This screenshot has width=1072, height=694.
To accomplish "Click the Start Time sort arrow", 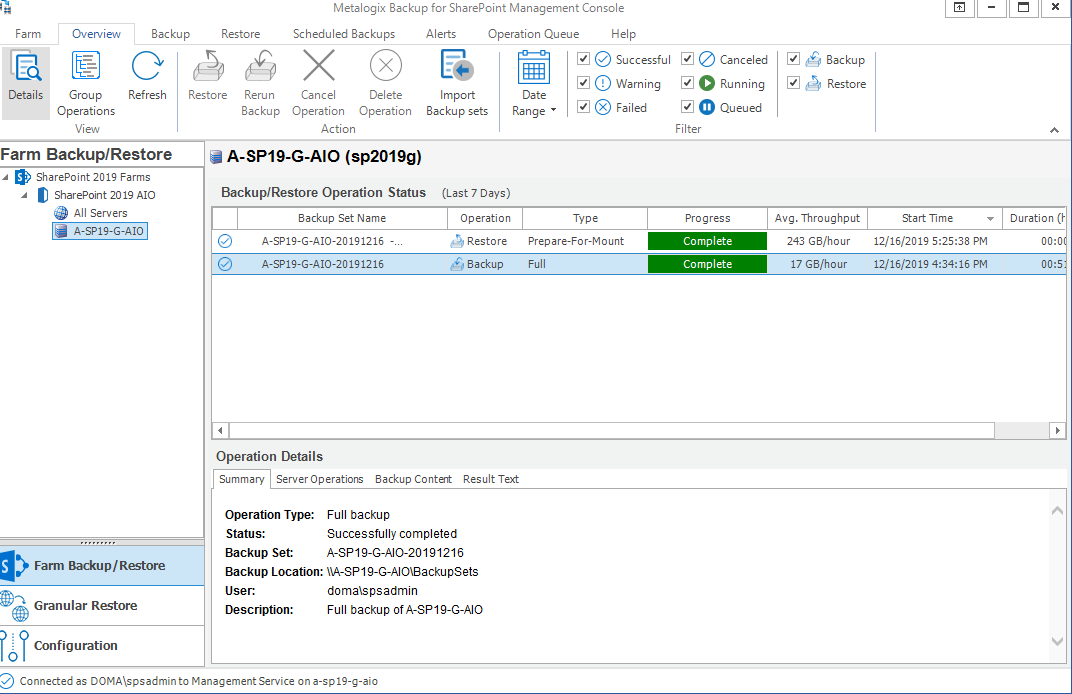I will tap(990, 219).
